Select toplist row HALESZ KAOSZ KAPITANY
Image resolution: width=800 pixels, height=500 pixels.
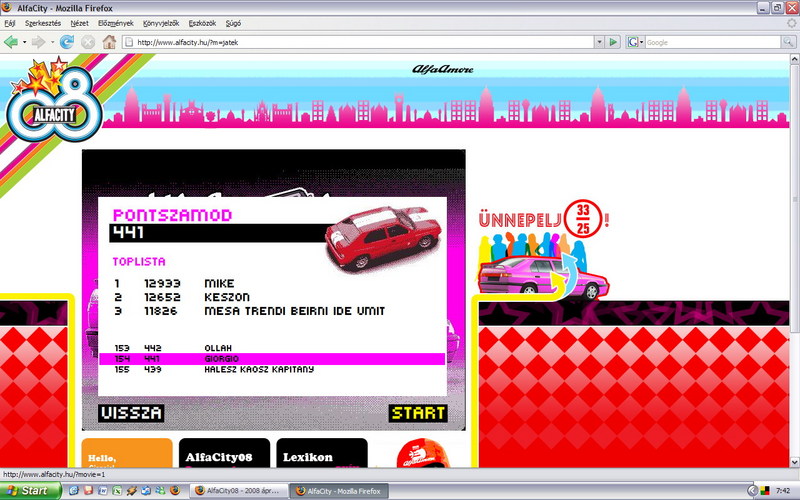tap(214, 369)
